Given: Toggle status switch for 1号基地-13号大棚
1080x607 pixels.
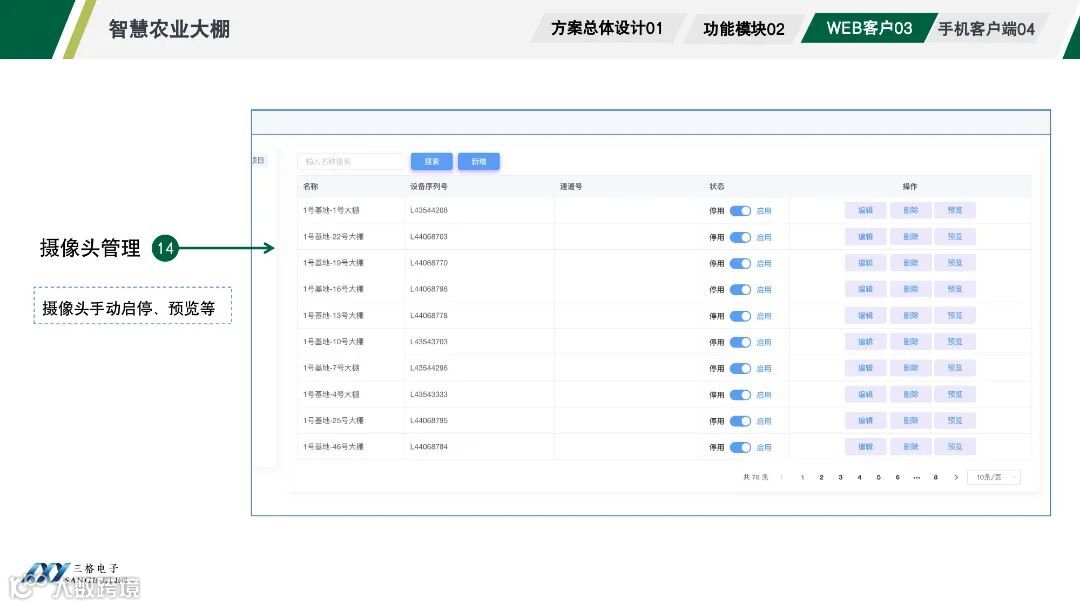Looking at the screenshot, I should coord(740,316).
